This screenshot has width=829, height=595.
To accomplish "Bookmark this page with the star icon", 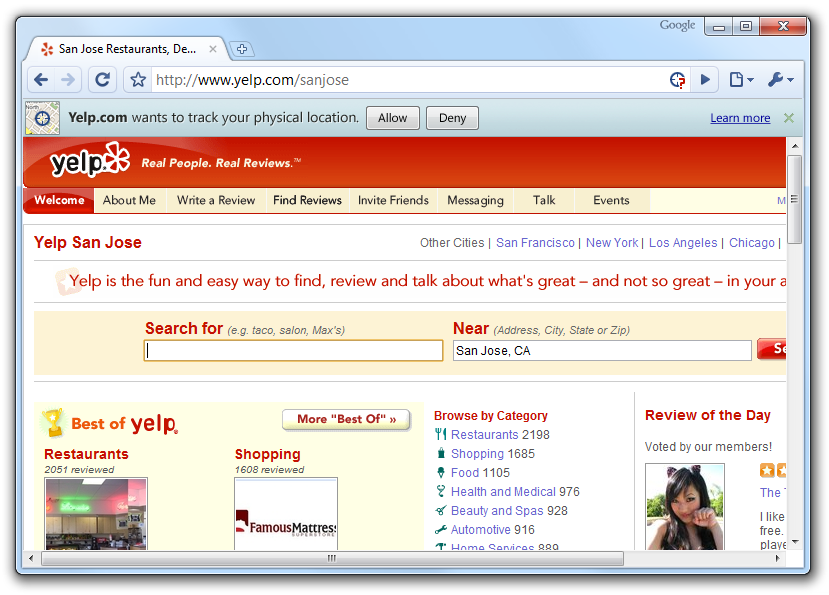I will (x=139, y=80).
